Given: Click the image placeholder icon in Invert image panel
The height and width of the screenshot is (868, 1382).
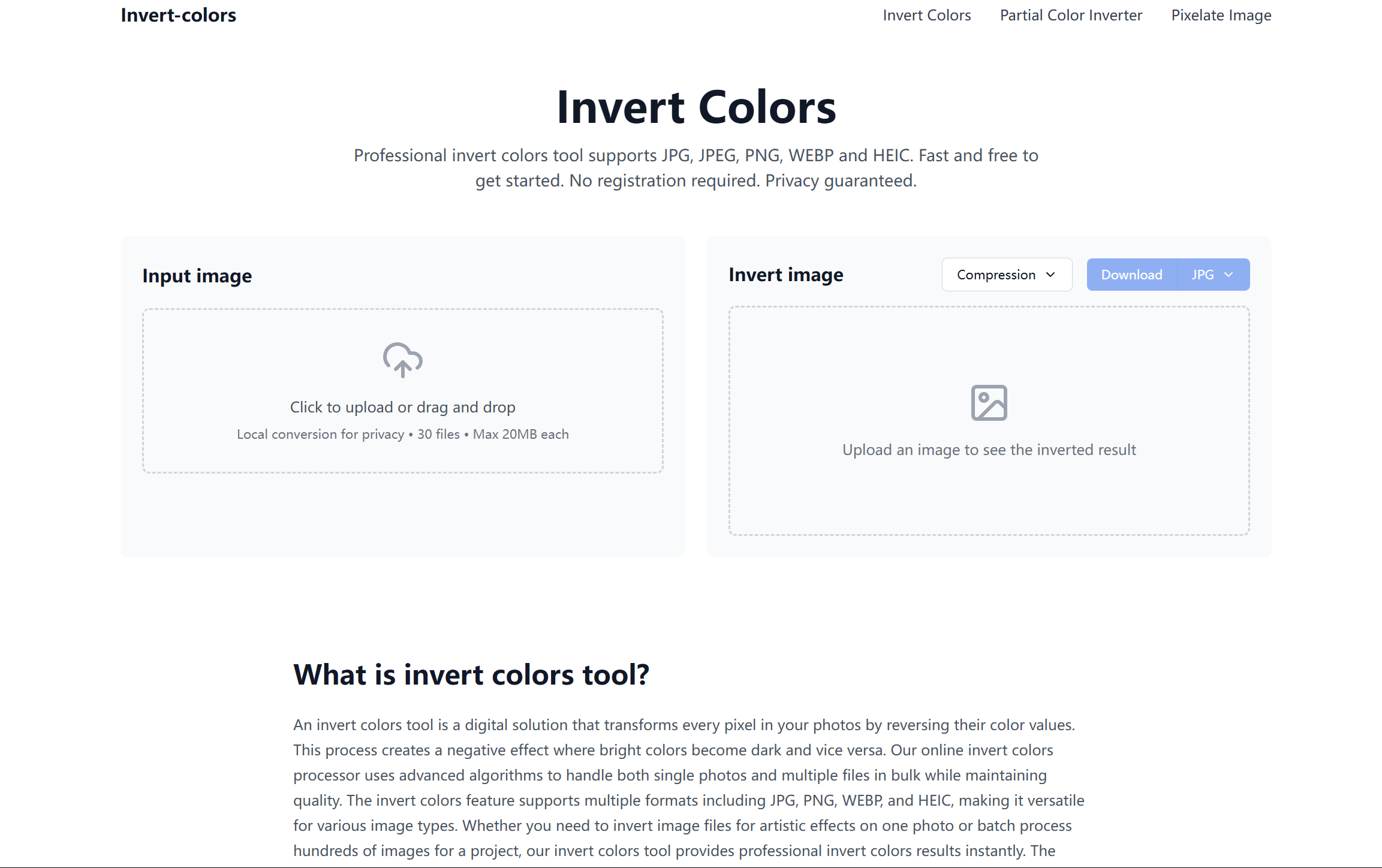Looking at the screenshot, I should point(989,402).
